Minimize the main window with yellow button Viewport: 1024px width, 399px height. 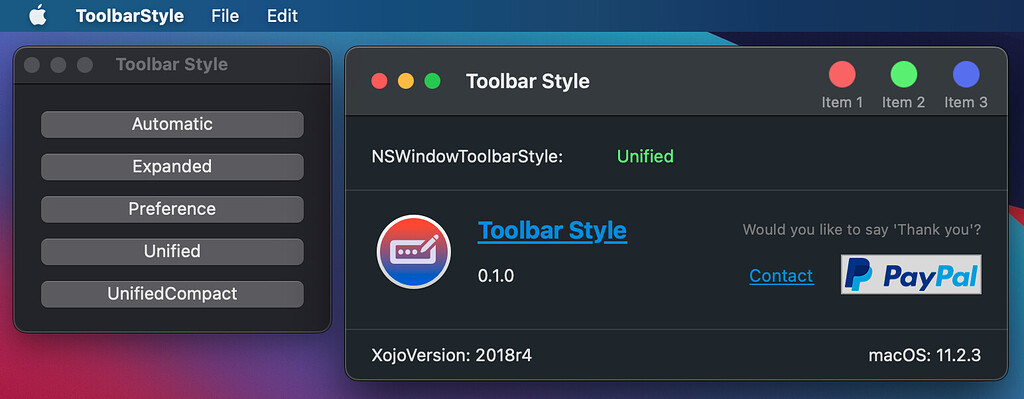click(406, 81)
